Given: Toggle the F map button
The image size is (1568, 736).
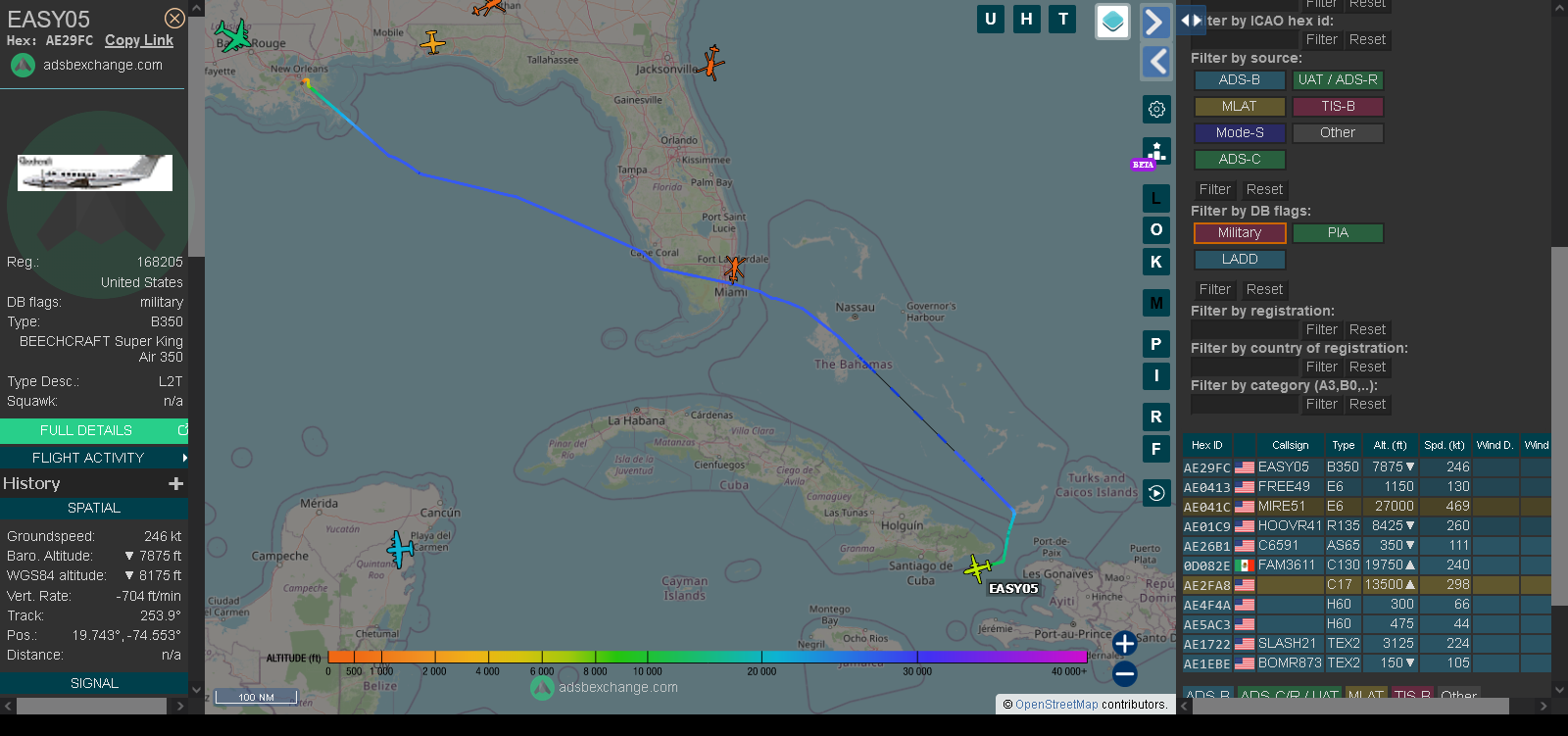Looking at the screenshot, I should [1156, 449].
